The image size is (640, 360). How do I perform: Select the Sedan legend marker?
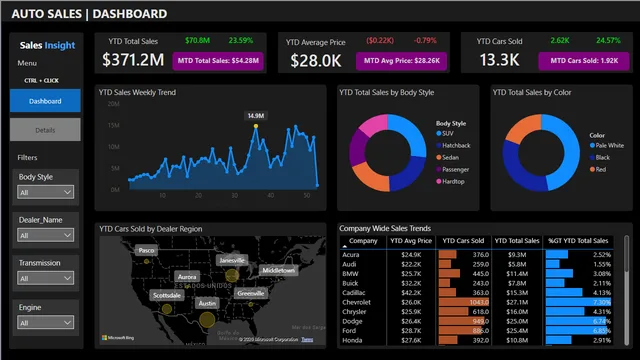coord(439,158)
